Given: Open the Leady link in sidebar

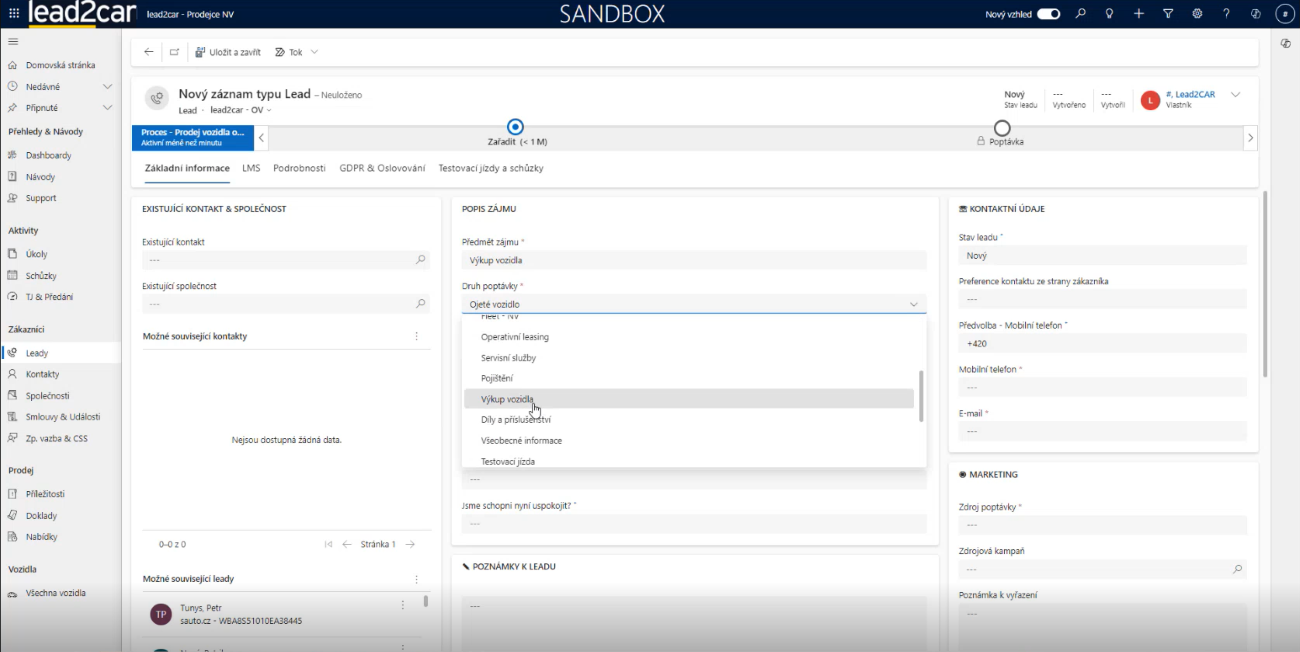Looking at the screenshot, I should (x=37, y=353).
